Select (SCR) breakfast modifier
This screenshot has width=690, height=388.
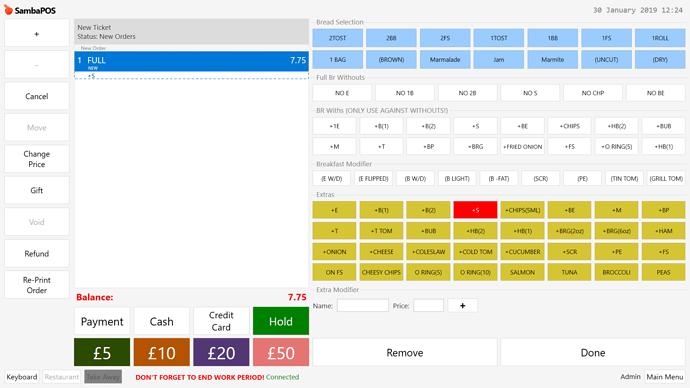click(x=540, y=178)
